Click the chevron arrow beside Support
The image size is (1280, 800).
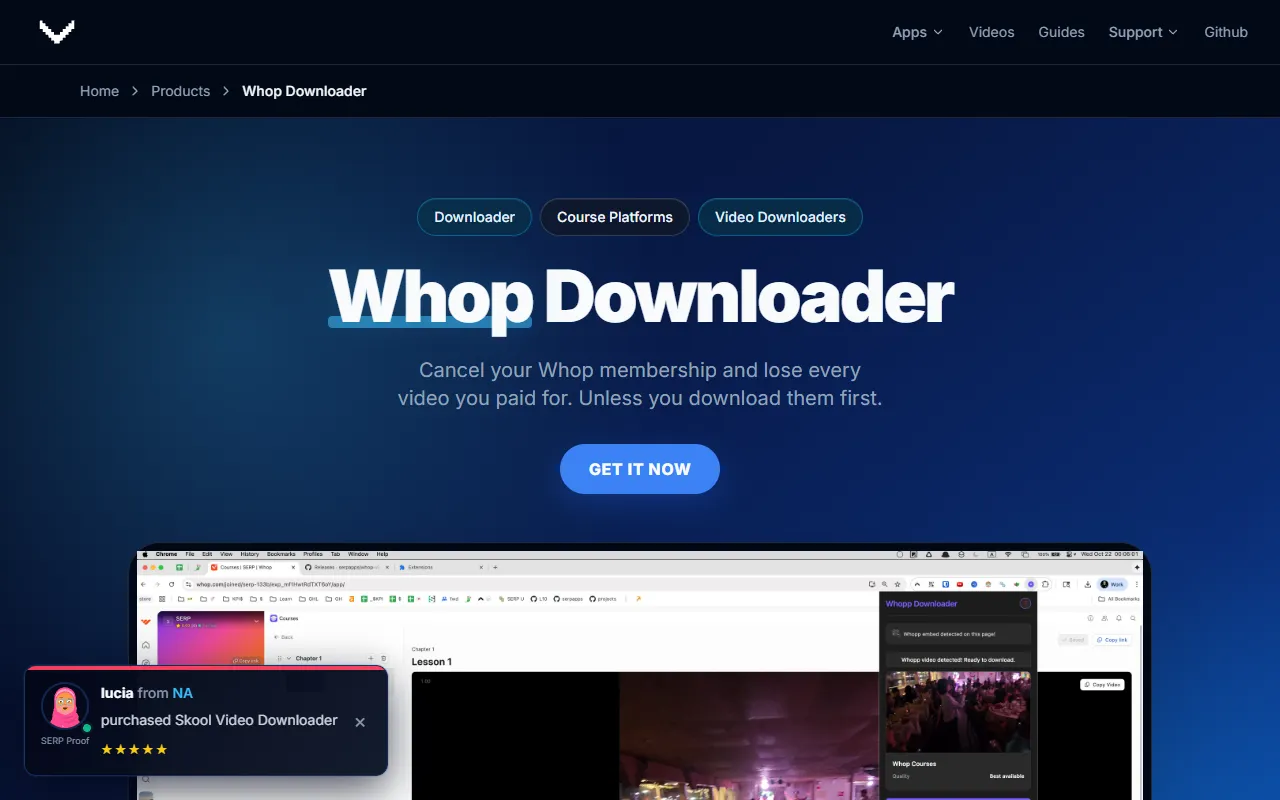(x=1173, y=33)
